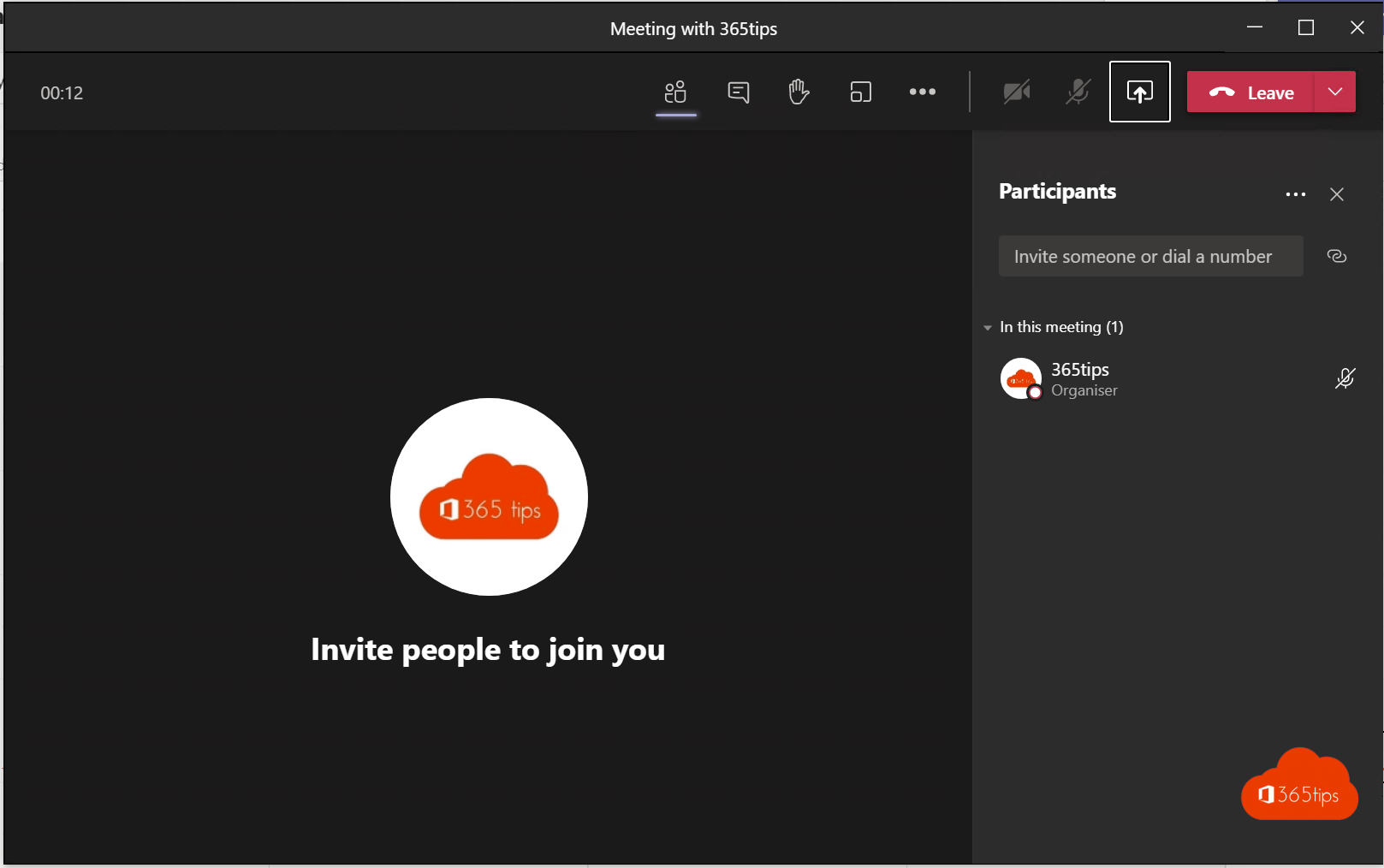Maximize the meeting window
The height and width of the screenshot is (868, 1384).
click(x=1306, y=27)
